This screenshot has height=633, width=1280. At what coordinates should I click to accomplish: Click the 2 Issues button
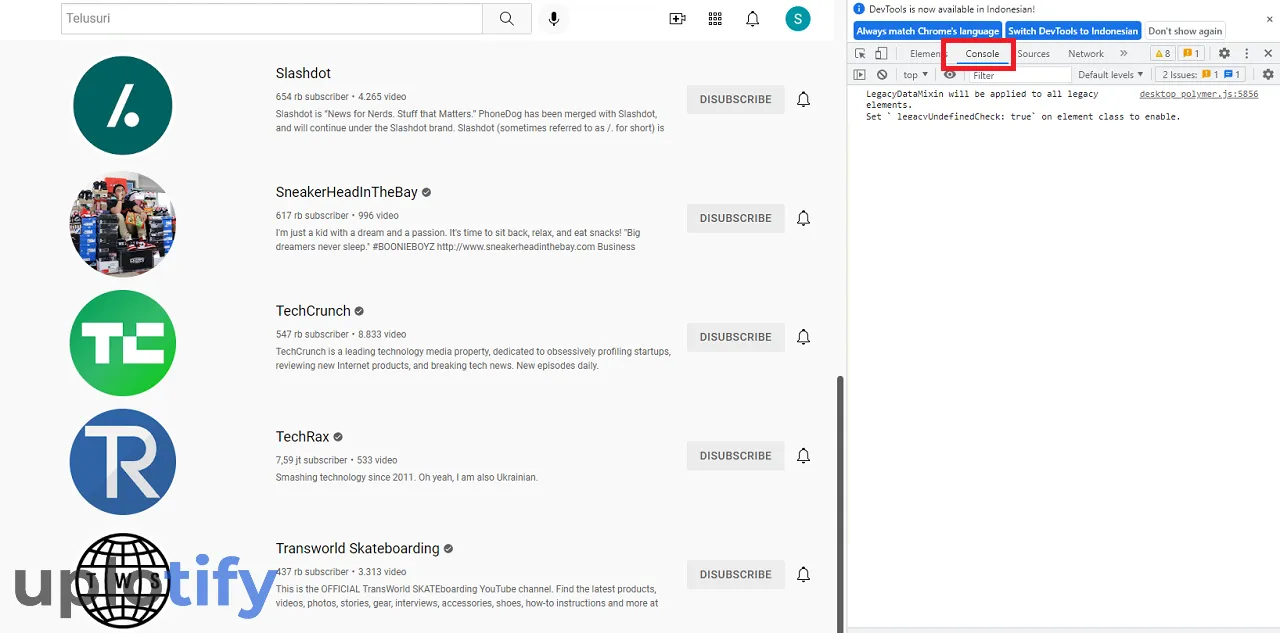pyautogui.click(x=1200, y=75)
